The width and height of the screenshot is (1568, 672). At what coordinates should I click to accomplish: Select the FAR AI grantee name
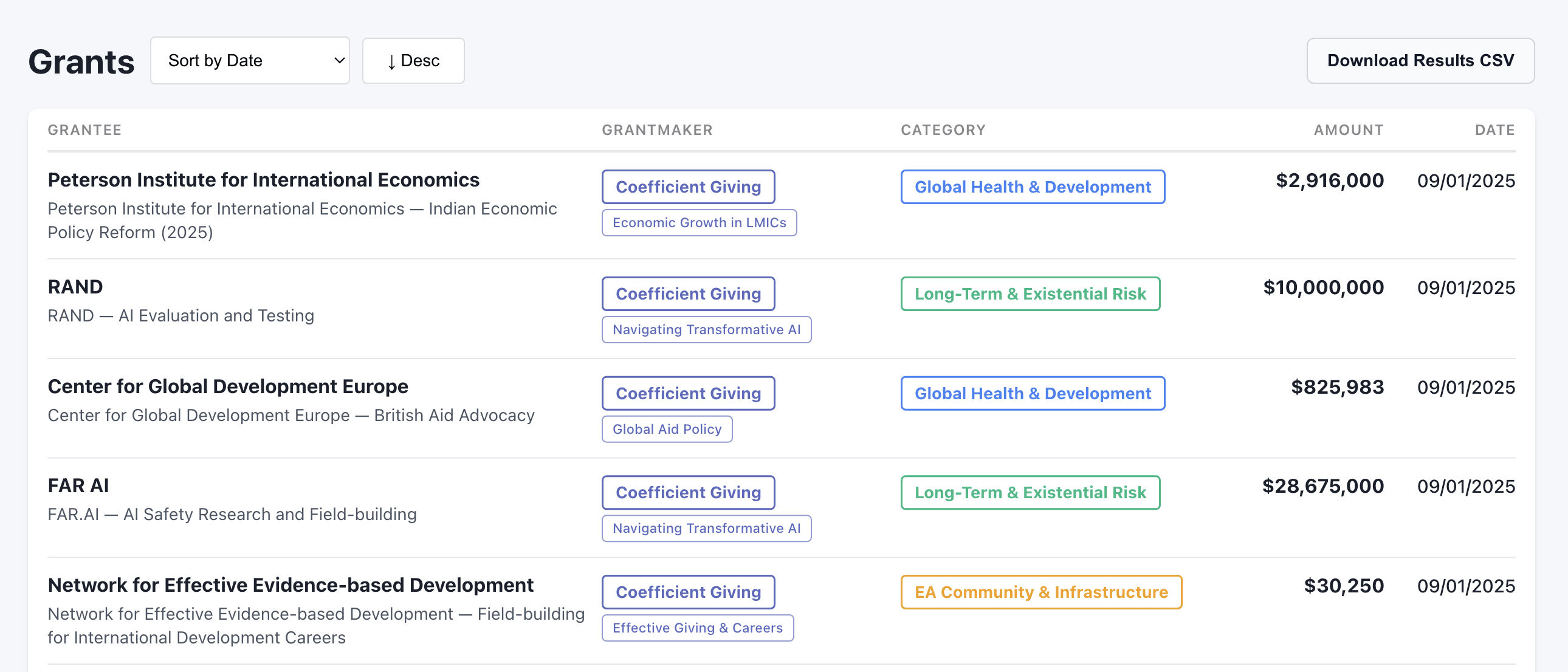[x=78, y=485]
